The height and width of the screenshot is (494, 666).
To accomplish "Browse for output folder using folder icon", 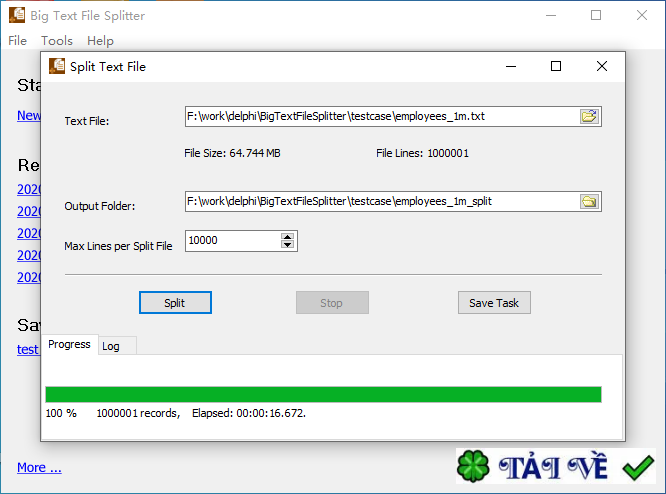I will 590,201.
